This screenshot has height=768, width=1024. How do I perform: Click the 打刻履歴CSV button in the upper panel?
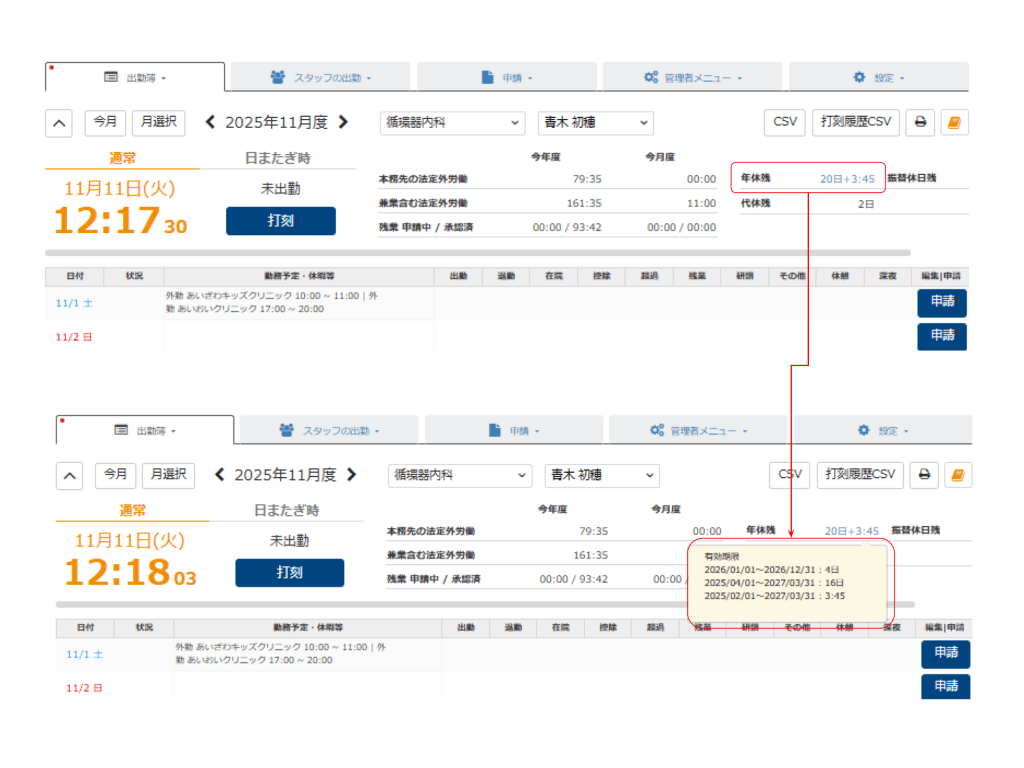pyautogui.click(x=855, y=122)
